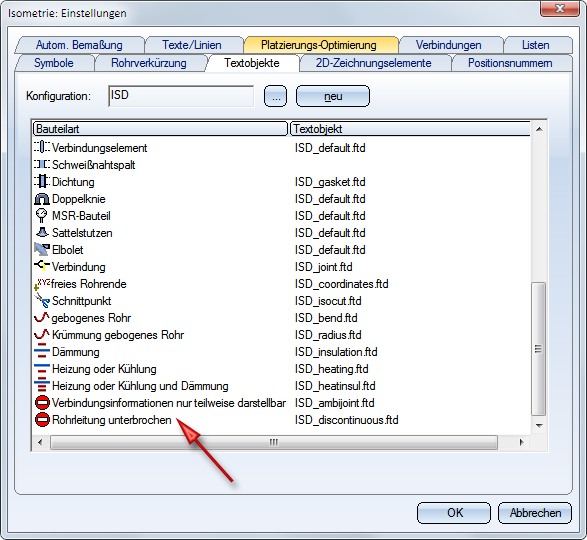Select ISD_default.ftd in Elbolet row
The width and height of the screenshot is (587, 540).
point(330,250)
